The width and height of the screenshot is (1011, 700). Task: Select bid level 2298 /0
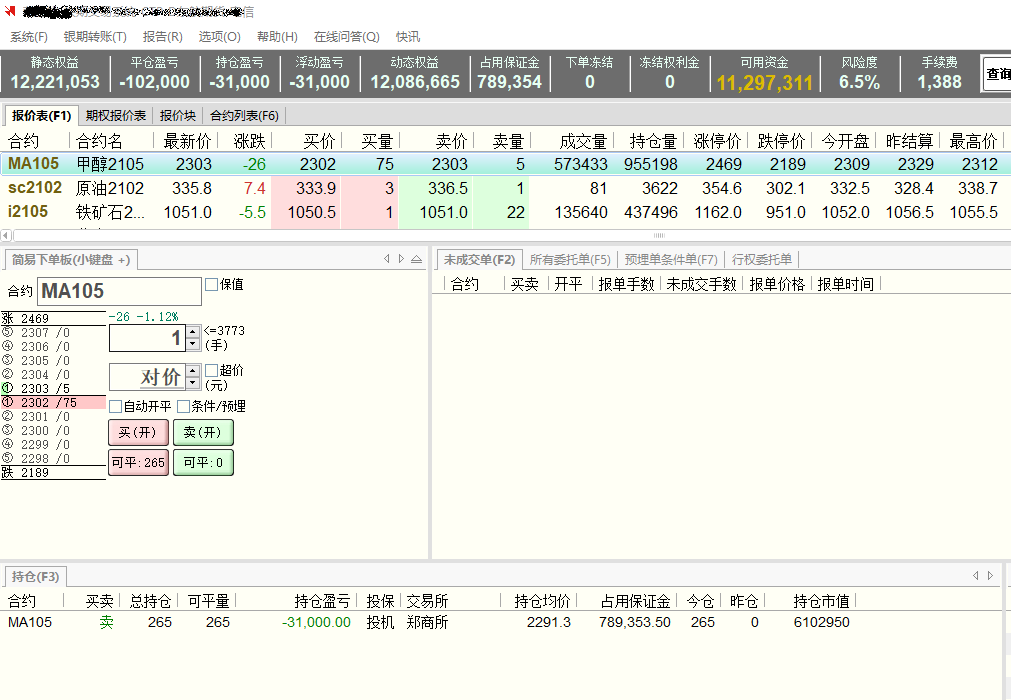53,459
